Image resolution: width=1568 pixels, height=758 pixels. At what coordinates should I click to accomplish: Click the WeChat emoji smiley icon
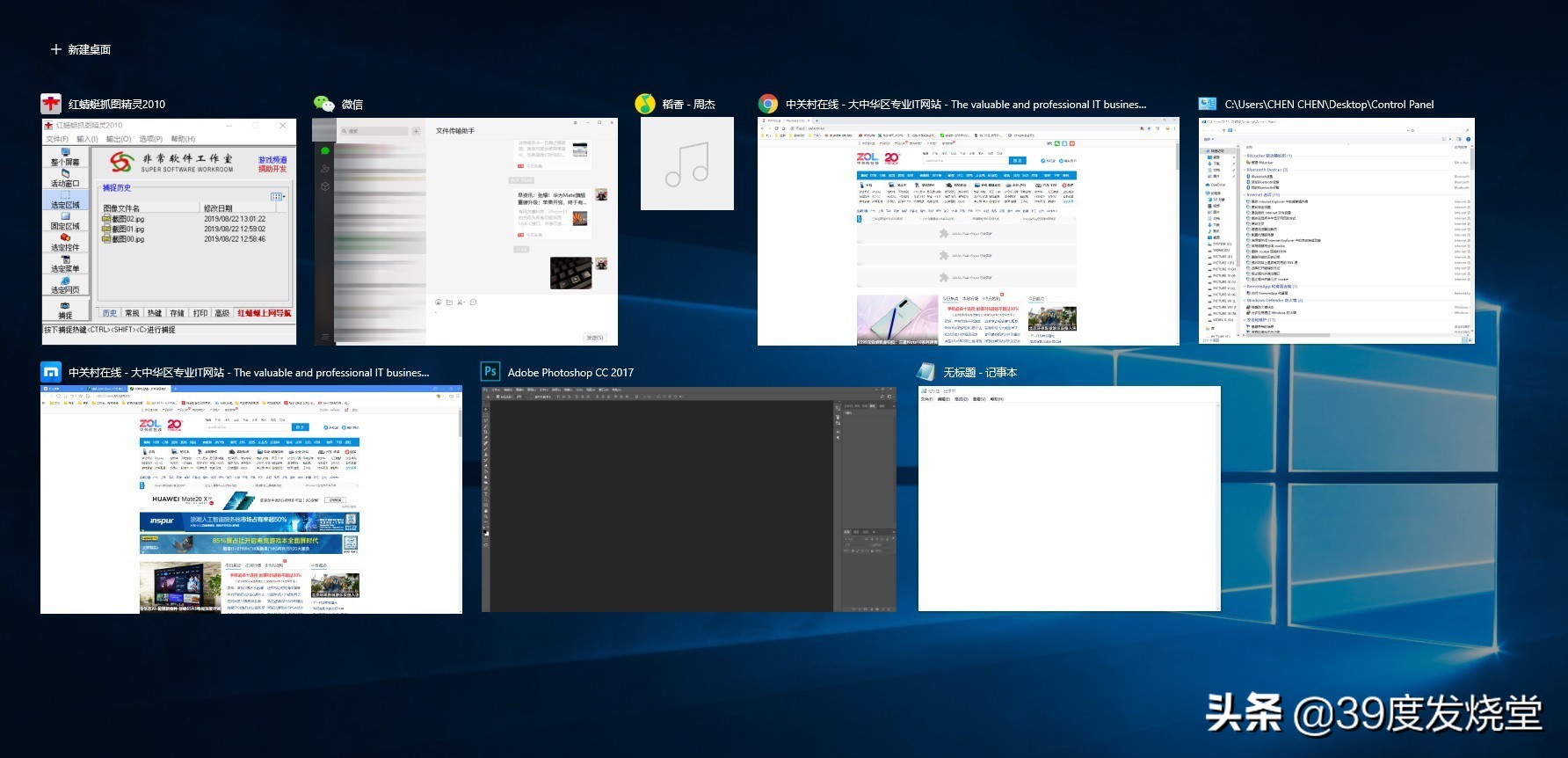438,302
